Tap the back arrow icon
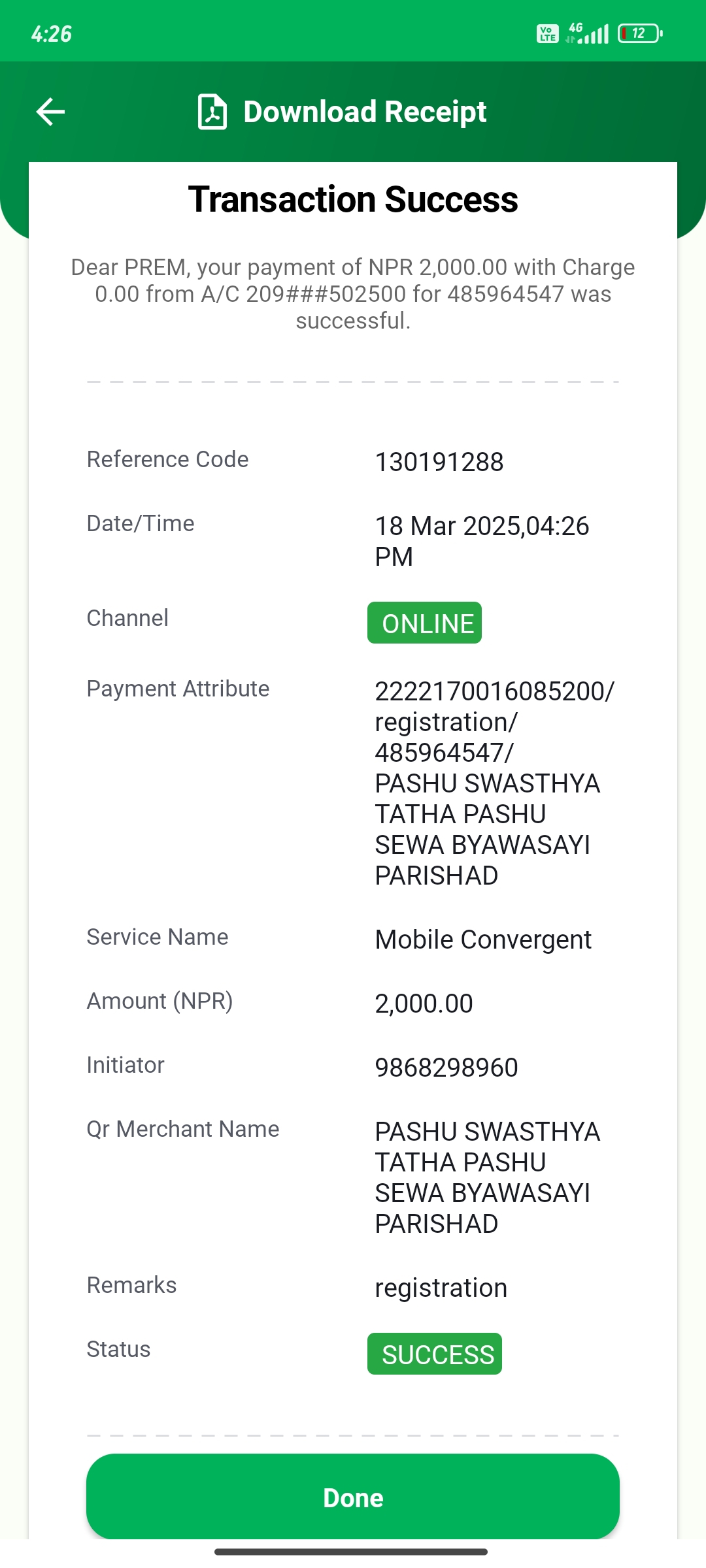 [x=50, y=112]
